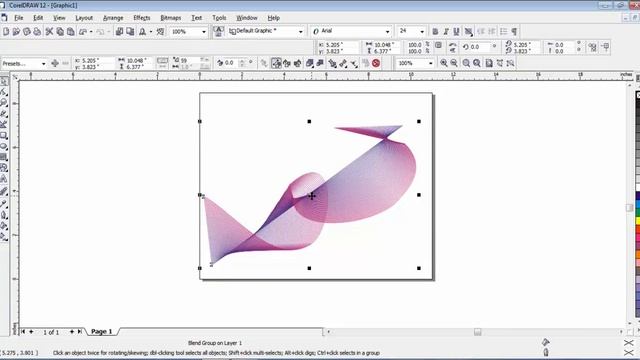
Task: Click the blend steps value field
Action: 191,60
